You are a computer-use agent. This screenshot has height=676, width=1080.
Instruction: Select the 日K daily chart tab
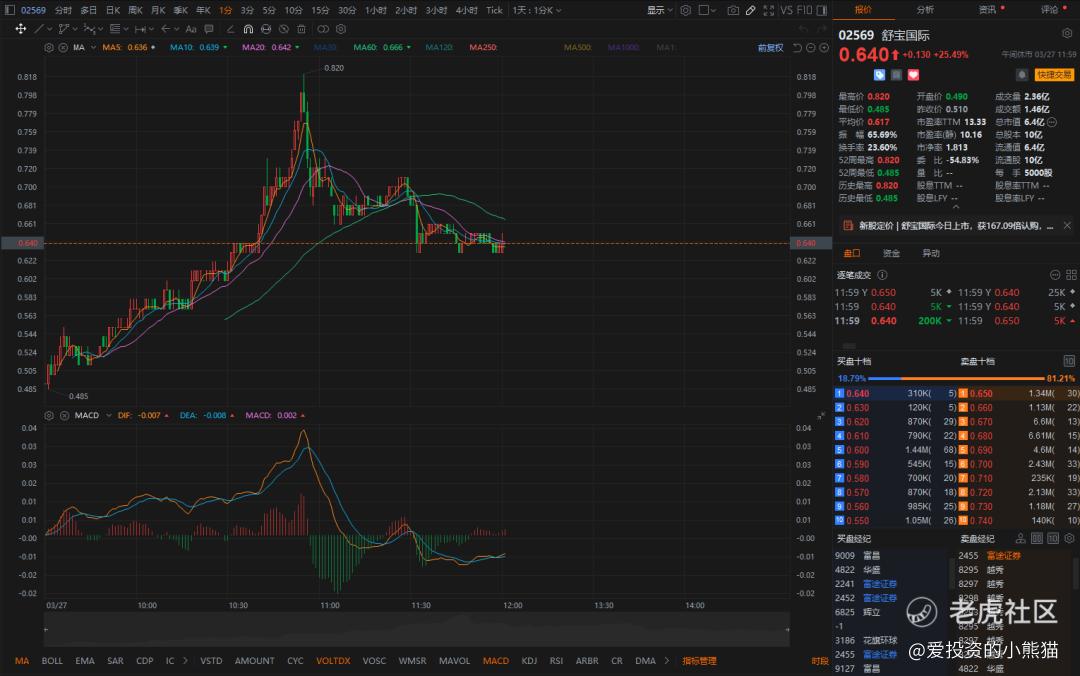coord(112,10)
